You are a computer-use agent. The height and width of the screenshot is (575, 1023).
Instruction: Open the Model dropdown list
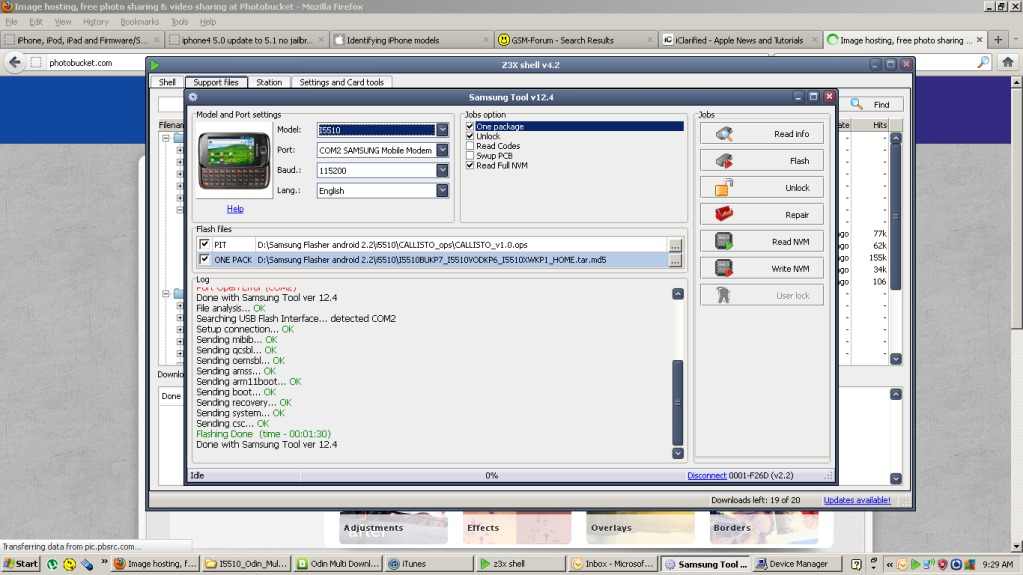click(442, 130)
